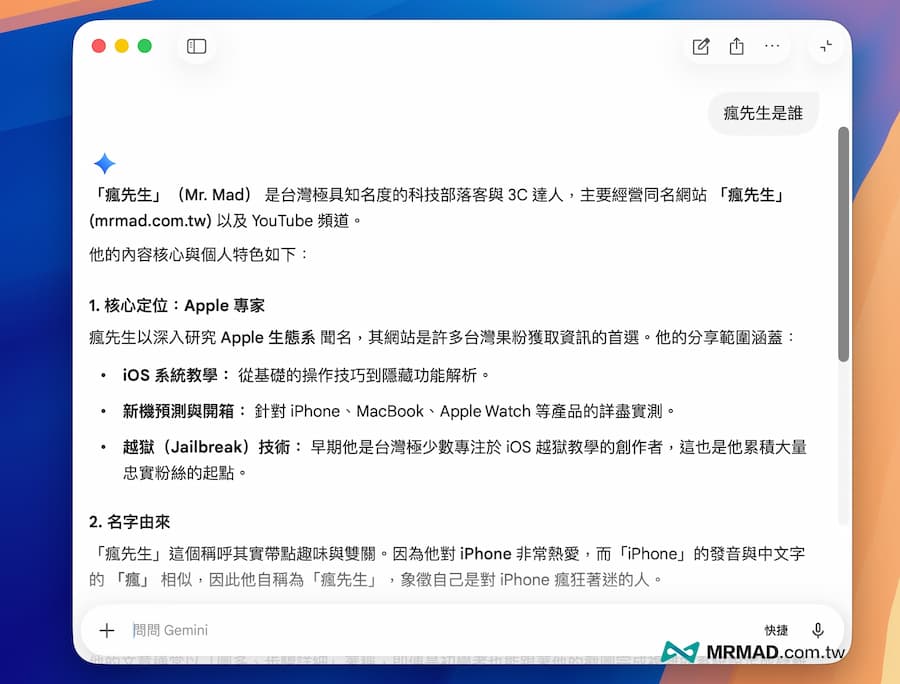Select the user message bubble 瘋先生是誰

click(x=762, y=113)
